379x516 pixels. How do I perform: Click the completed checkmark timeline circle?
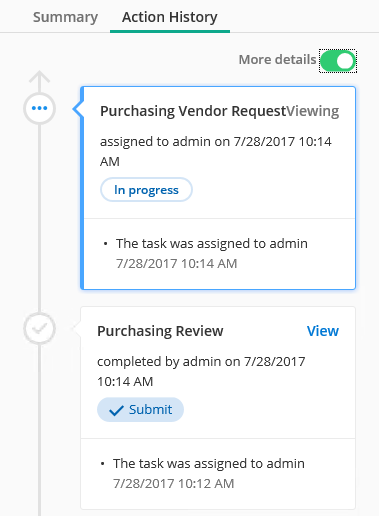pos(39,329)
